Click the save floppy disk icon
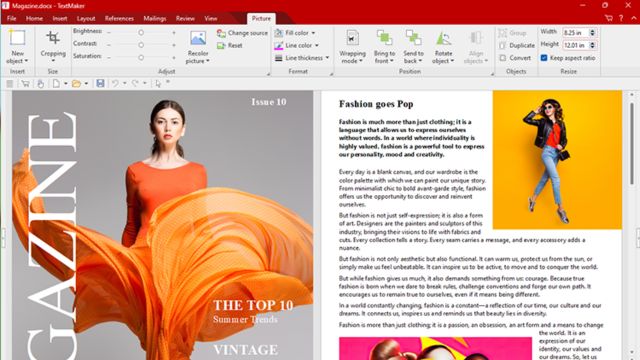The image size is (640, 360). 100,83
